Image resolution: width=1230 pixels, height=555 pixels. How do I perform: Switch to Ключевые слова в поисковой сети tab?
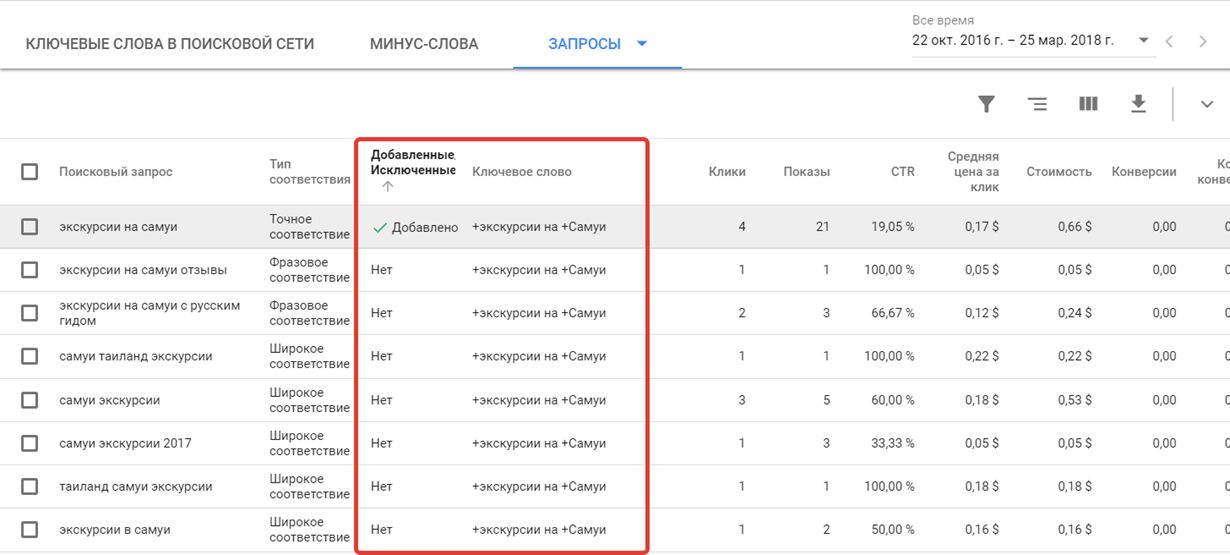[169, 44]
